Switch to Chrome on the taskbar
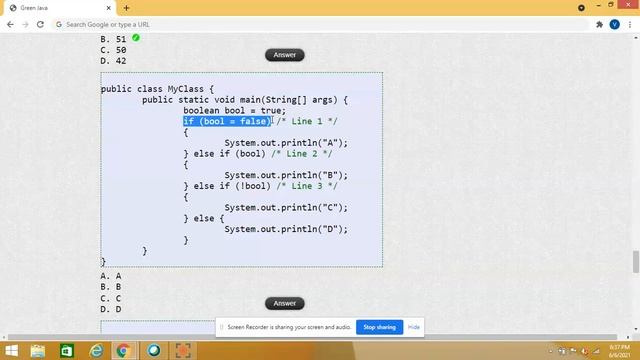640x360 pixels. click(123, 351)
